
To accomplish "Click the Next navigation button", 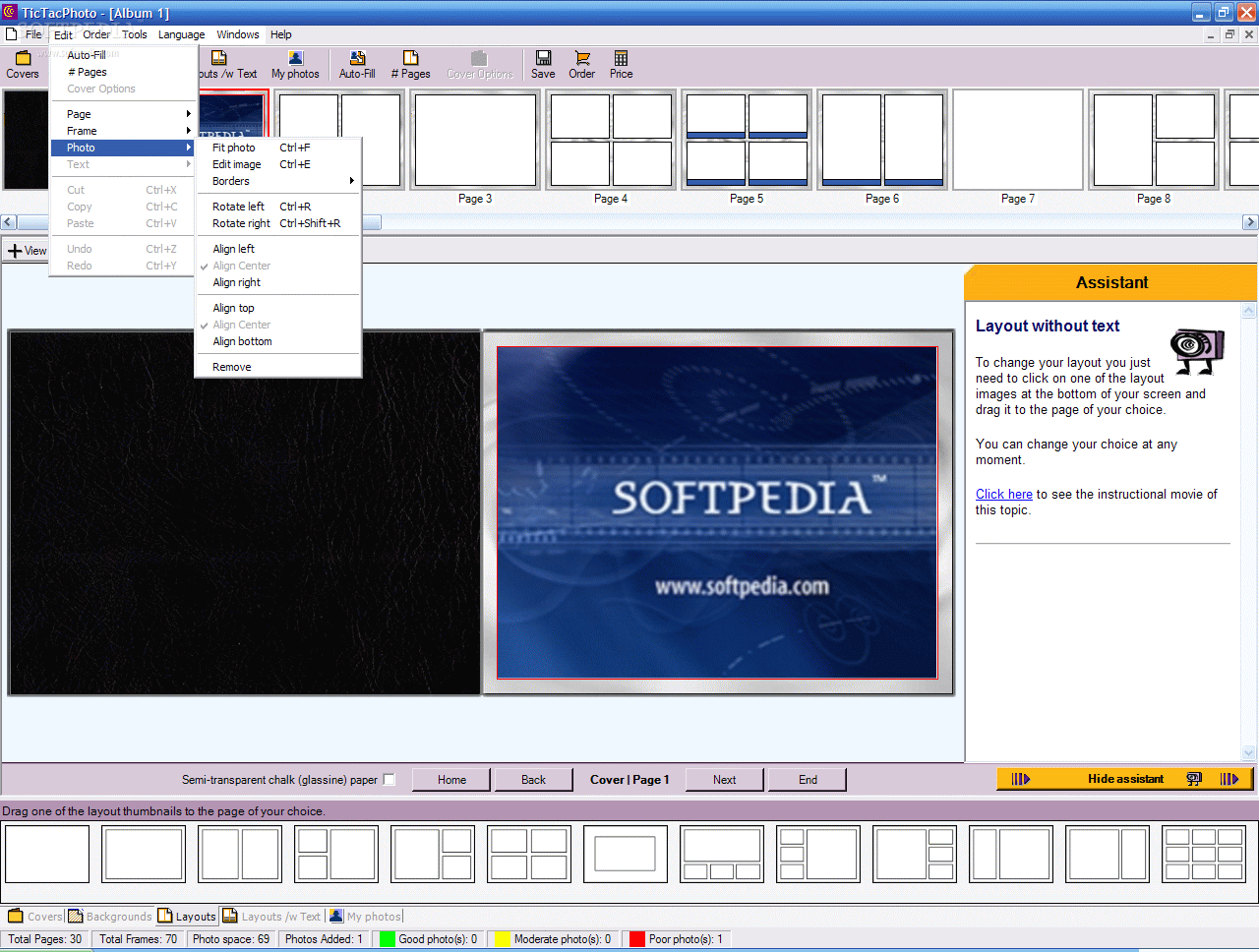I will (x=725, y=780).
